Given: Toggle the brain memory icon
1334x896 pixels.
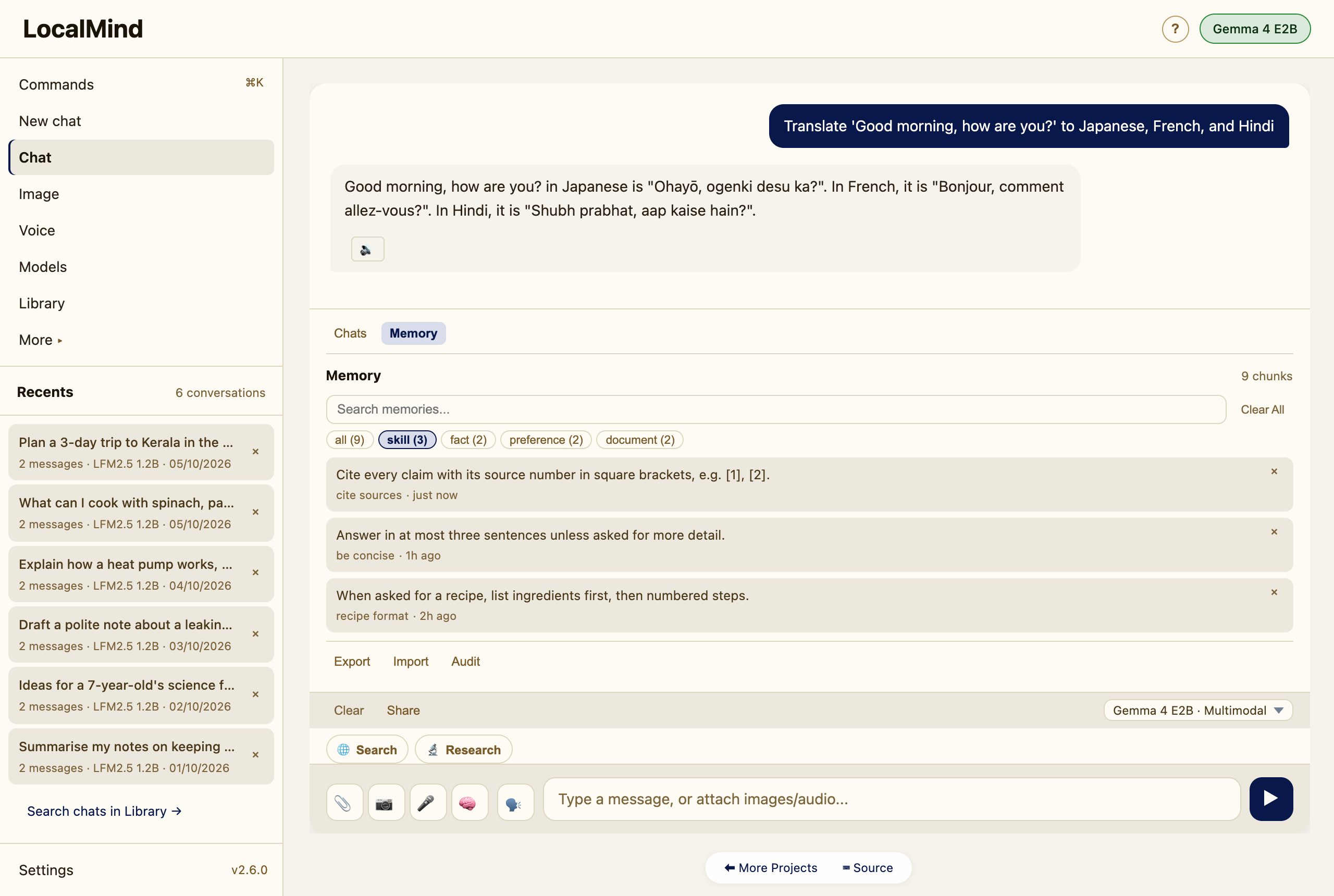Looking at the screenshot, I should (x=469, y=802).
